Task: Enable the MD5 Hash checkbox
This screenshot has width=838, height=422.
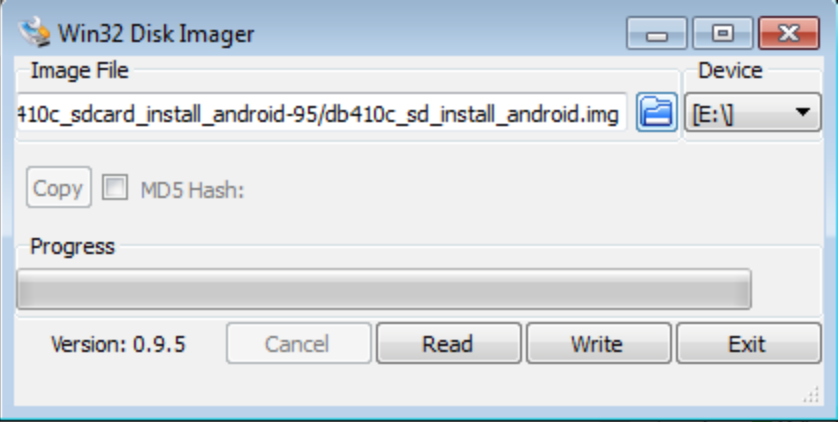Action: (x=115, y=188)
